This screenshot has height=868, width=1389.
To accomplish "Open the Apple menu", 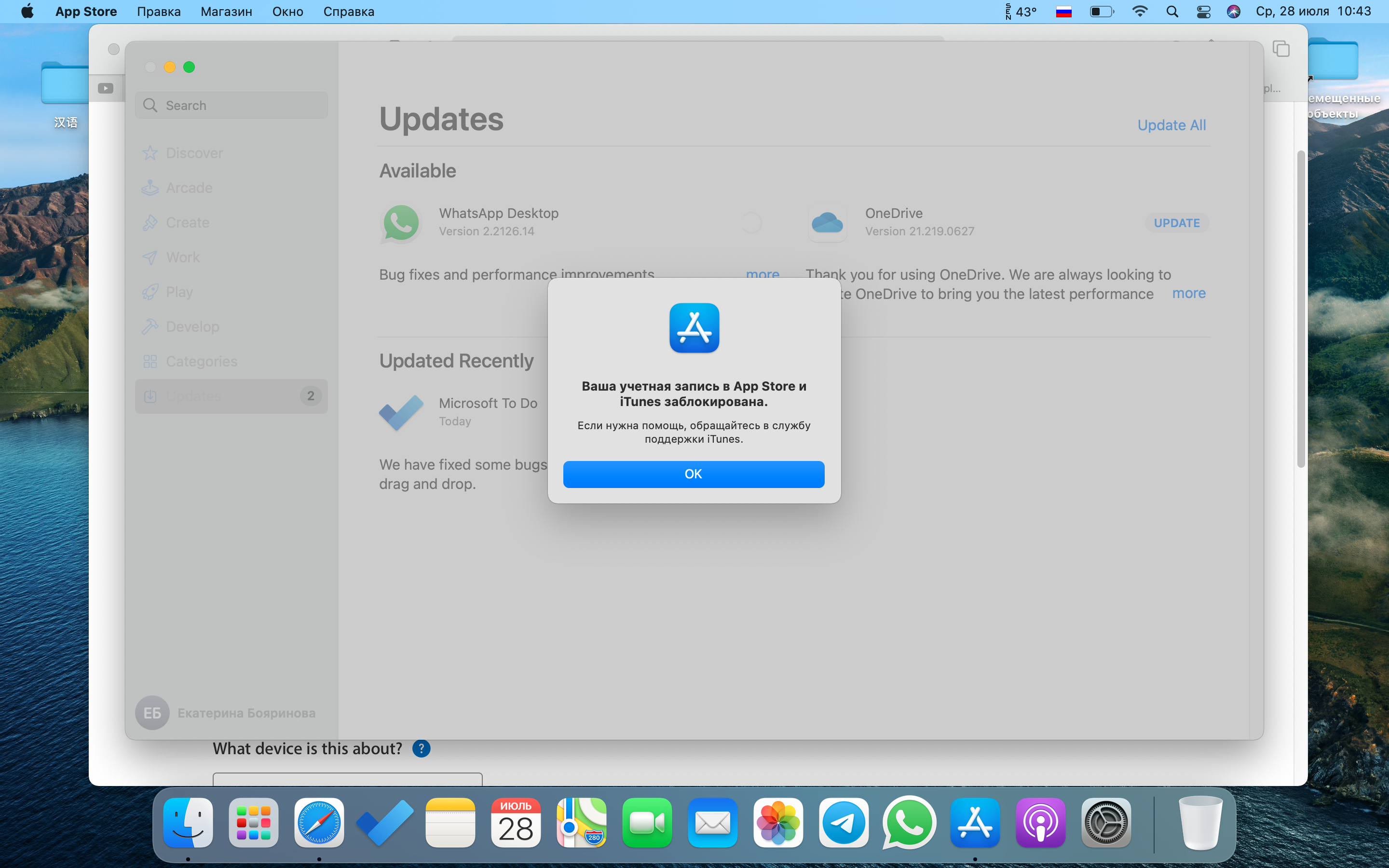I will point(27,12).
